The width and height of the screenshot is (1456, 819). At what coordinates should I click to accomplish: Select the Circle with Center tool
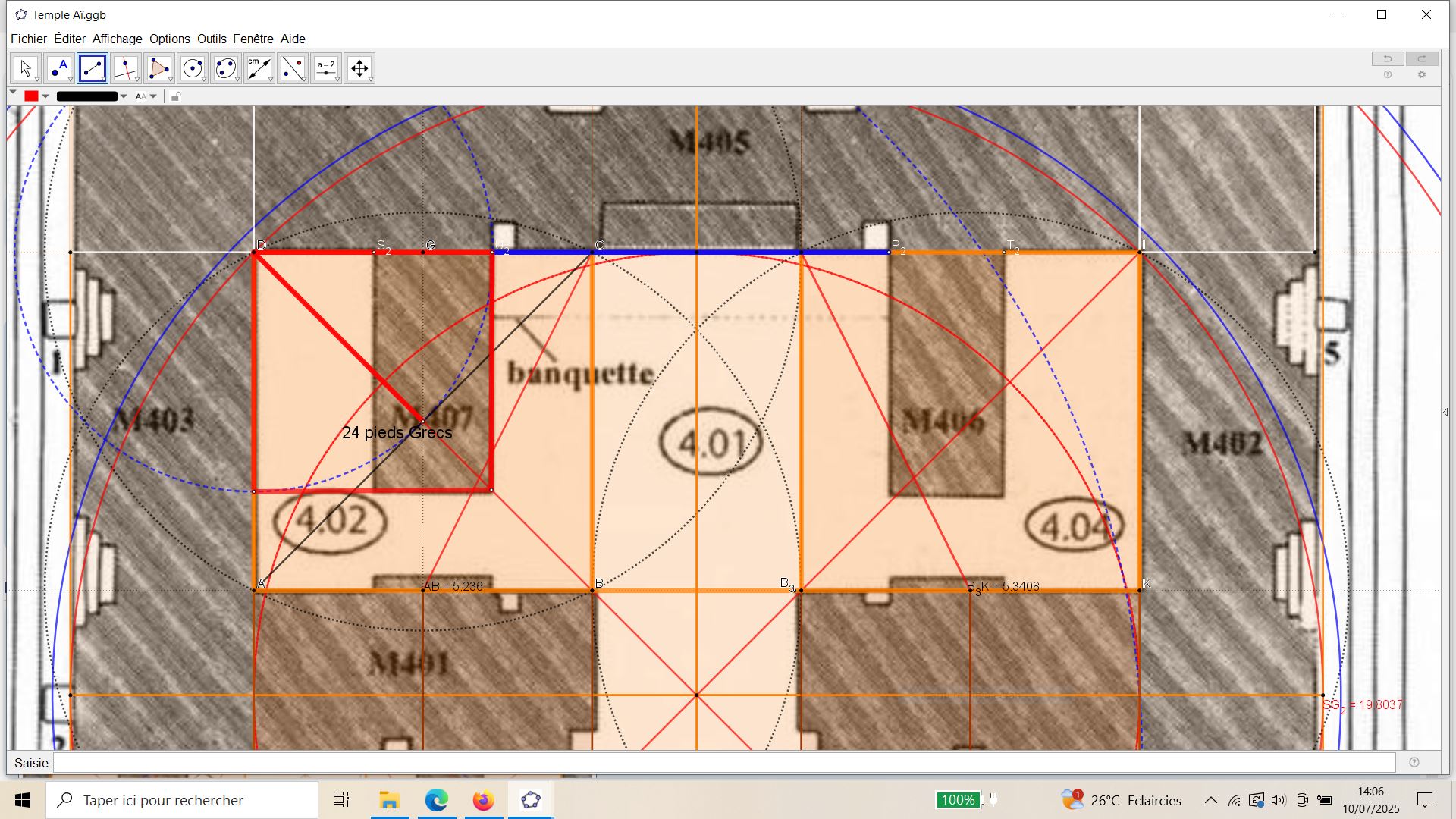[x=193, y=68]
